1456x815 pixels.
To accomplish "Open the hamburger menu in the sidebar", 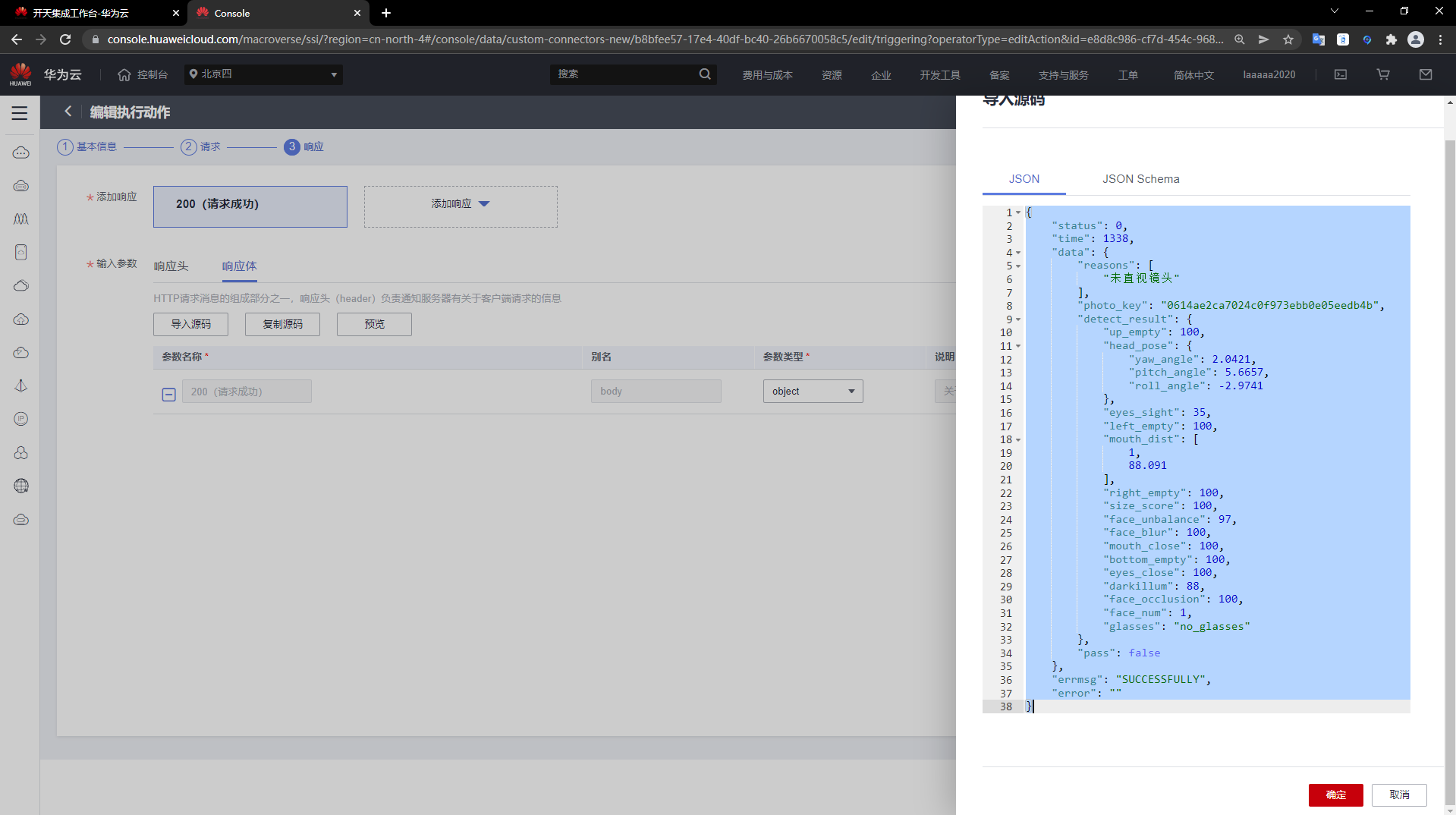I will [x=20, y=113].
